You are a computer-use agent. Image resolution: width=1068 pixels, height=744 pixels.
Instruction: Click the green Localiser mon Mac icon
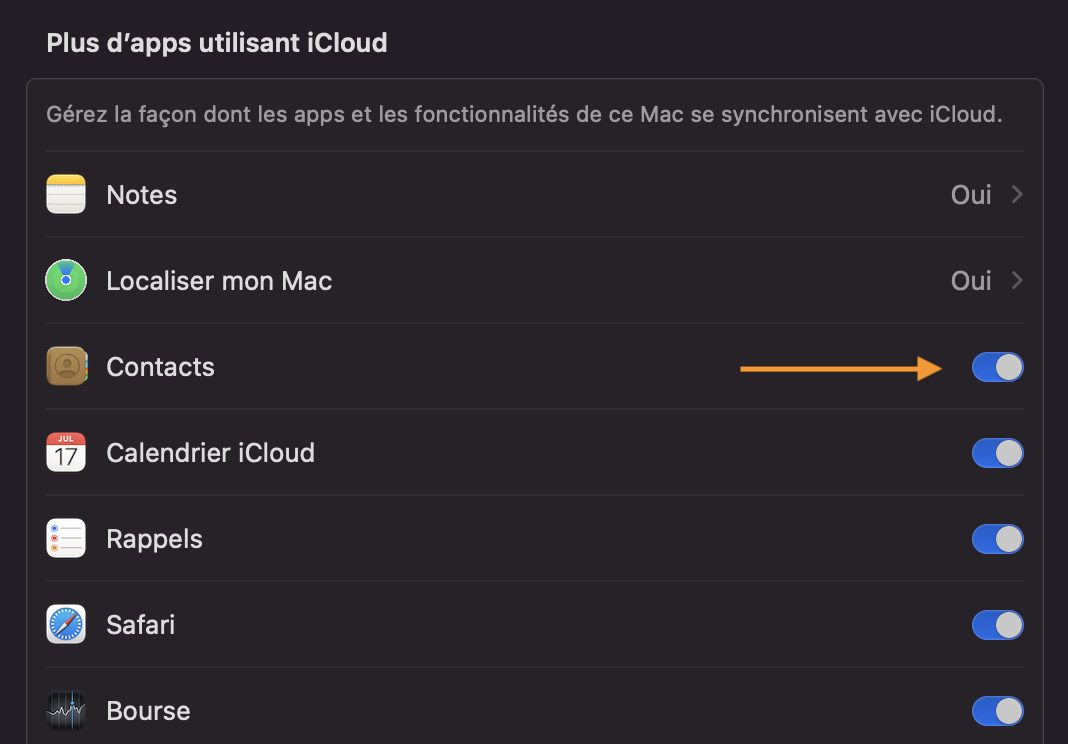pos(66,280)
